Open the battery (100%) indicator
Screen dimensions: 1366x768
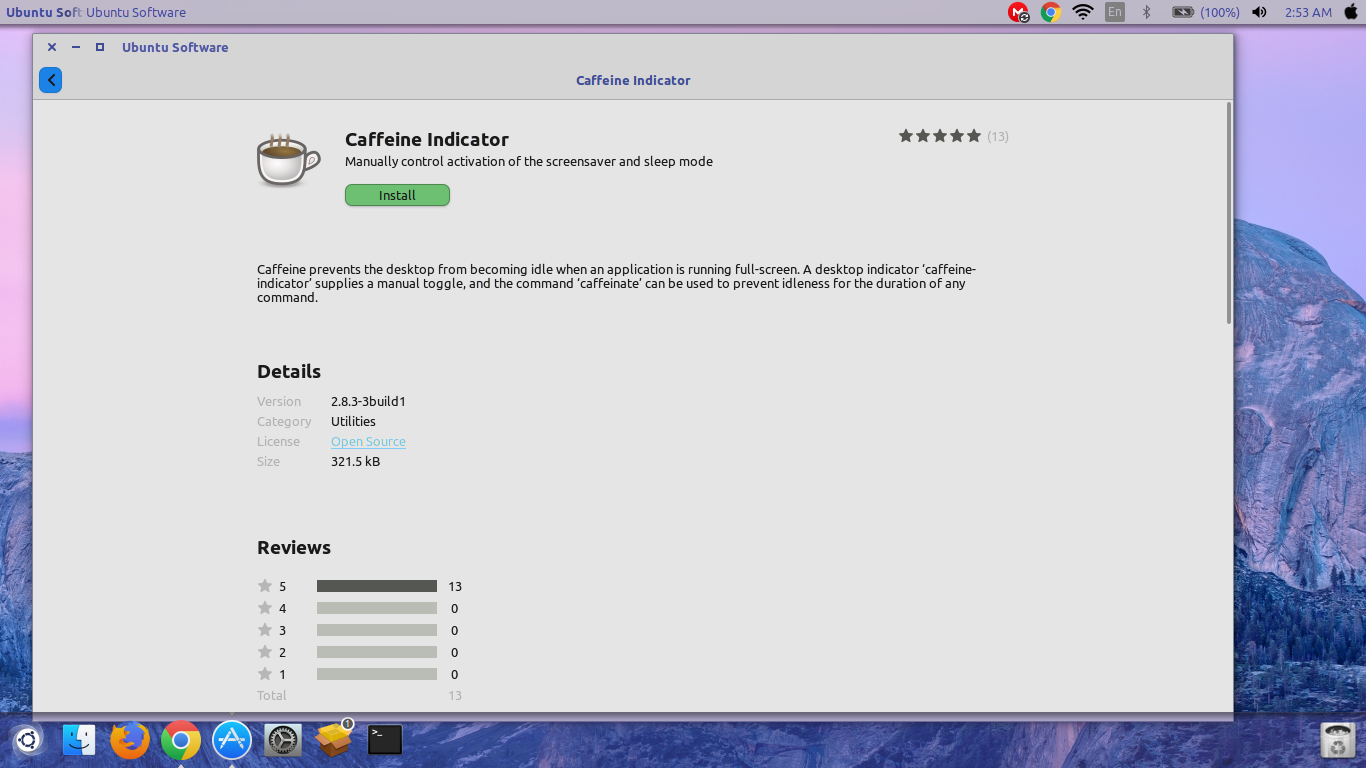click(x=1206, y=12)
